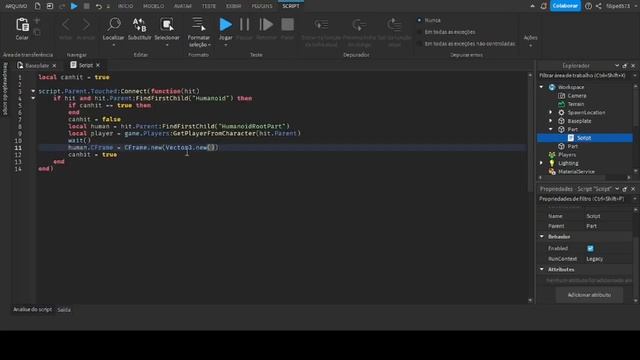Open the help icon beside Colaborar

coord(588,6)
